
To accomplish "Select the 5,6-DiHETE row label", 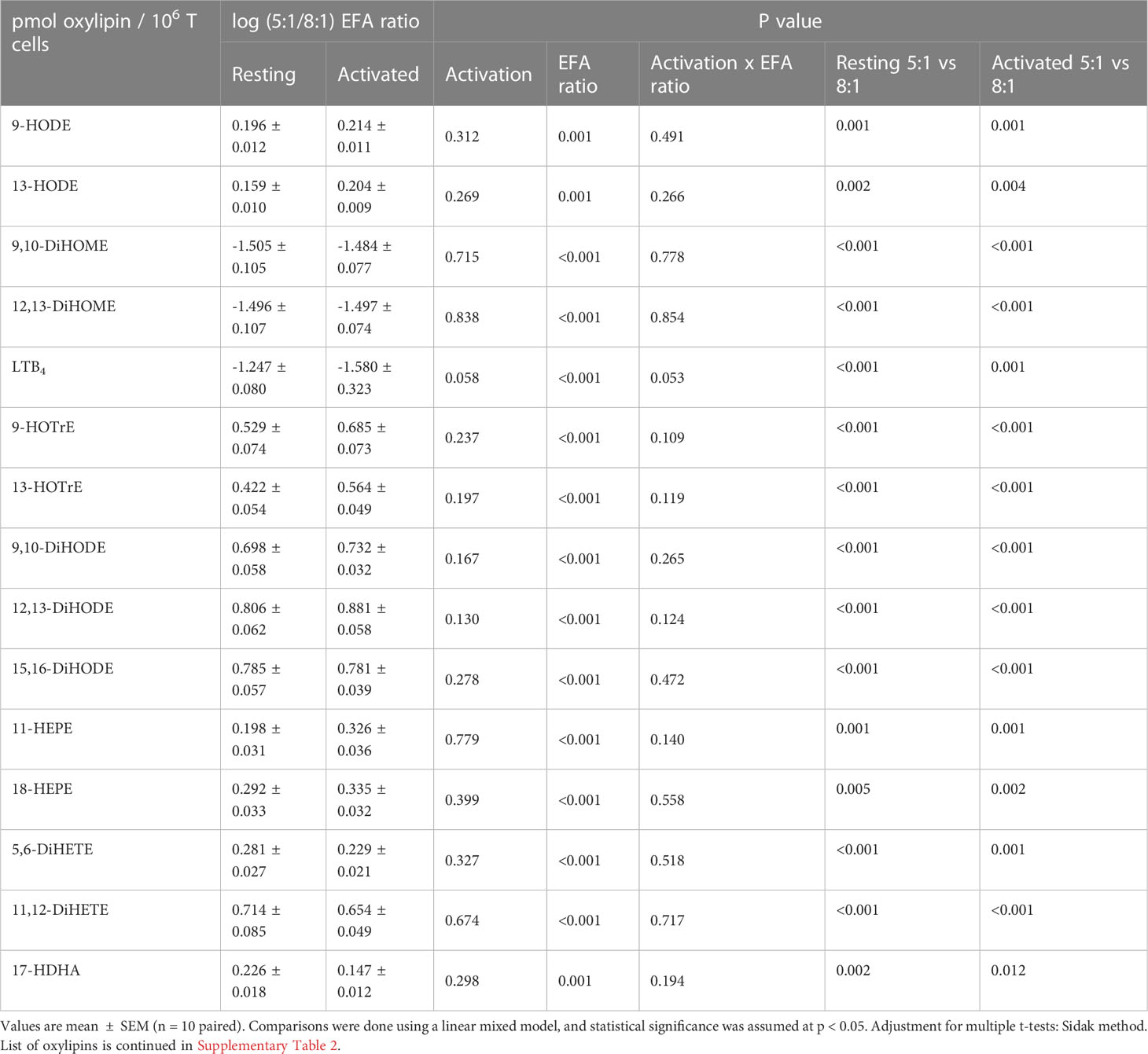I will [53, 850].
